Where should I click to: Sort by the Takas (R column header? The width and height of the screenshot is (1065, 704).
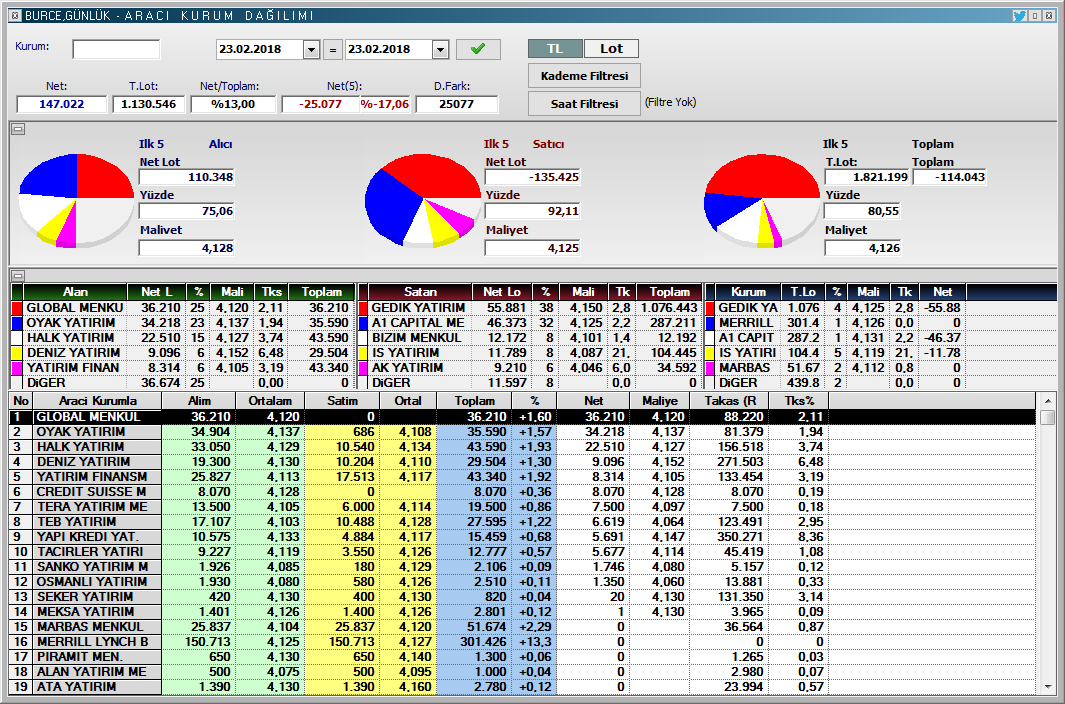[730, 401]
